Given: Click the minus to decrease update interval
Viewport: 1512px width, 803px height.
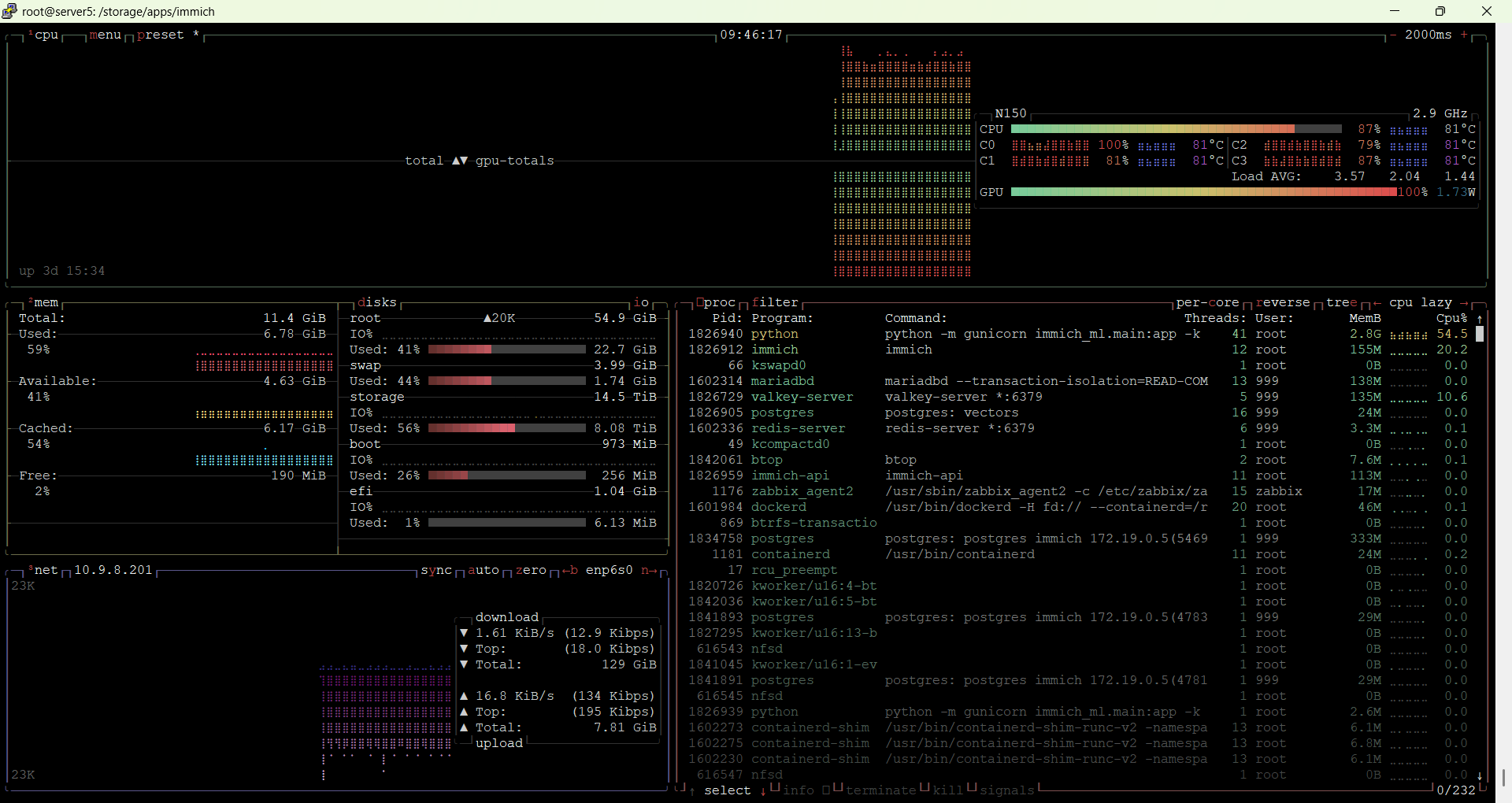Looking at the screenshot, I should (x=1393, y=35).
